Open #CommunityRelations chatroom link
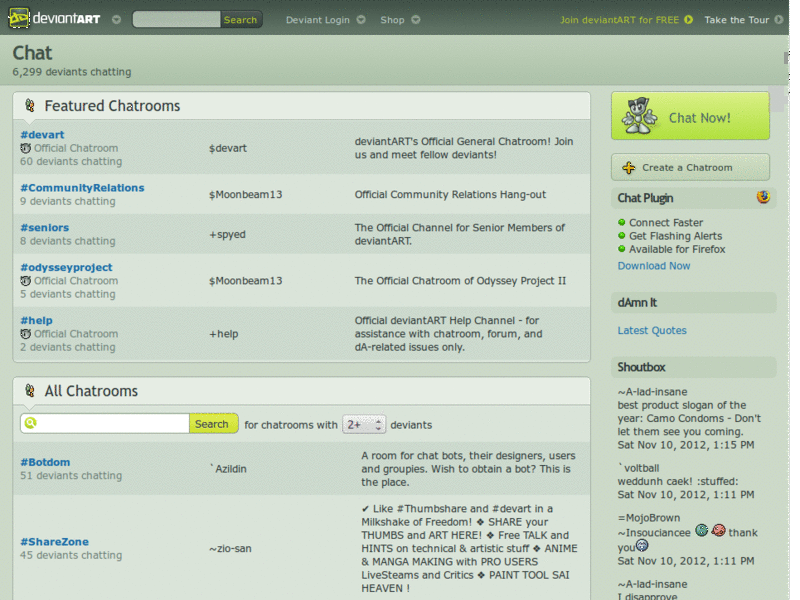 pyautogui.click(x=82, y=188)
